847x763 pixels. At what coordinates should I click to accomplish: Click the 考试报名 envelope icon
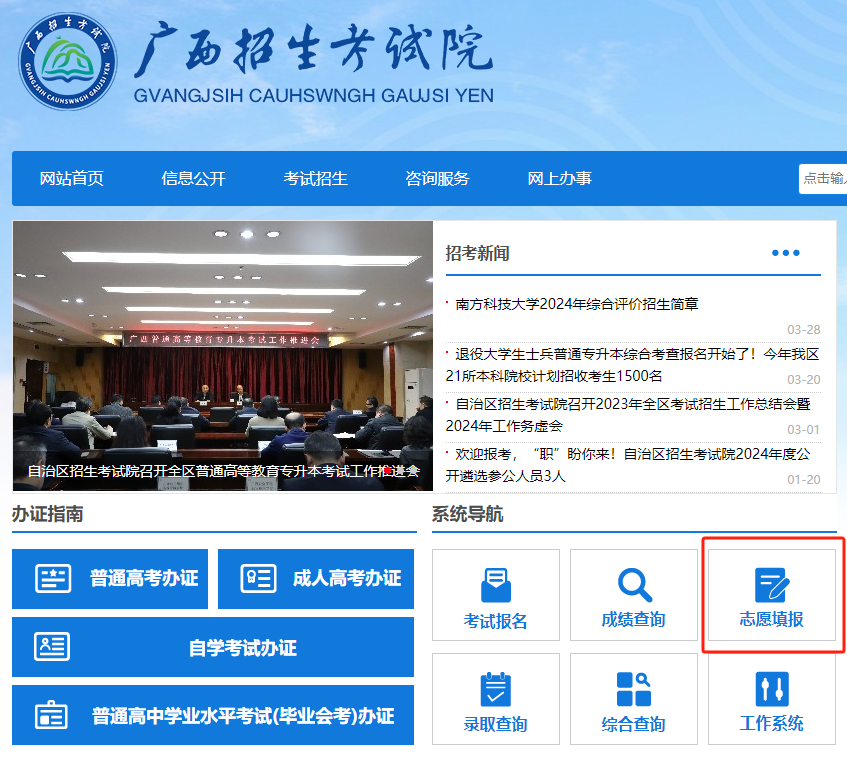(495, 583)
